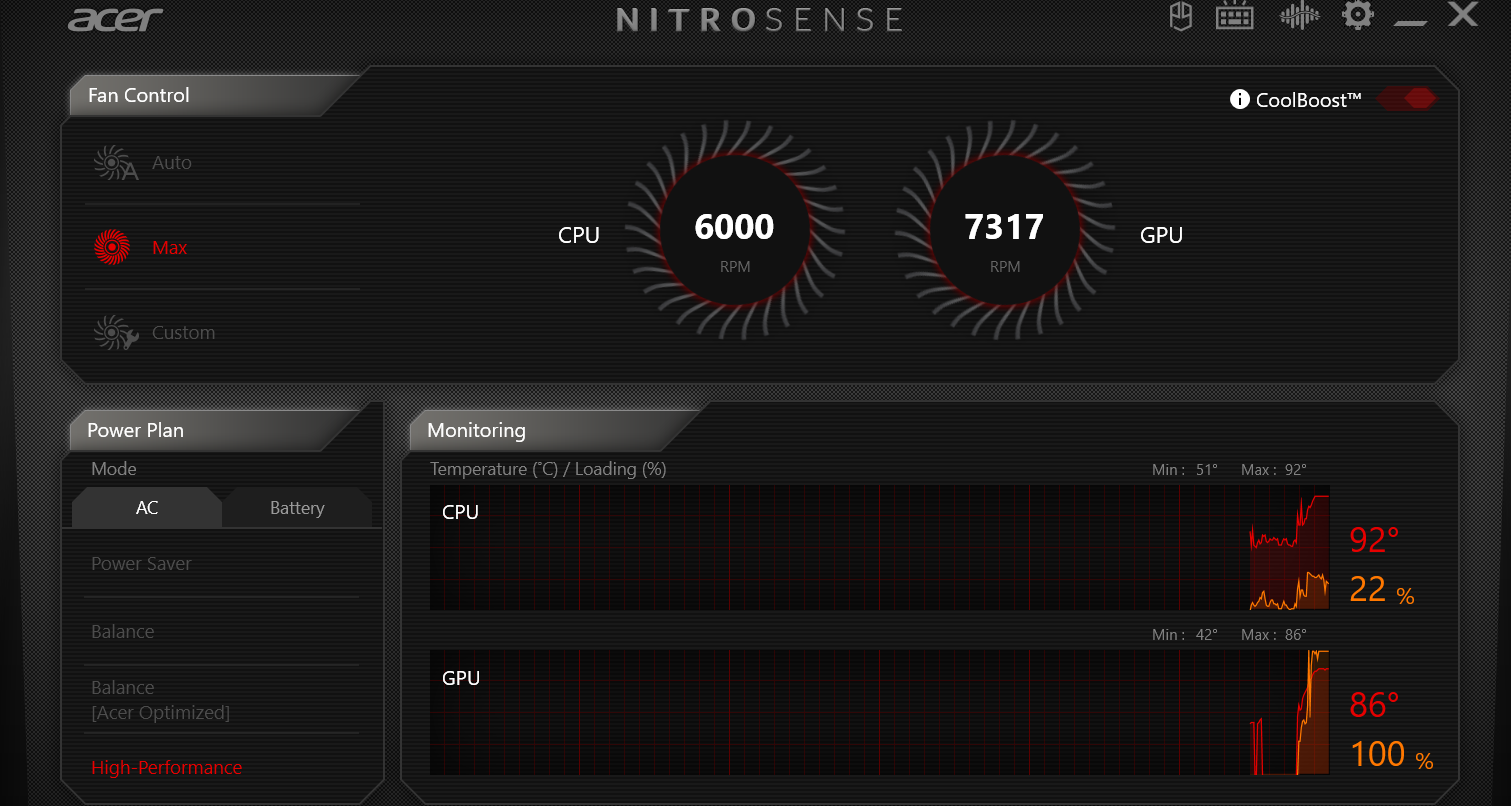Click the Acer logo

[x=115, y=18]
